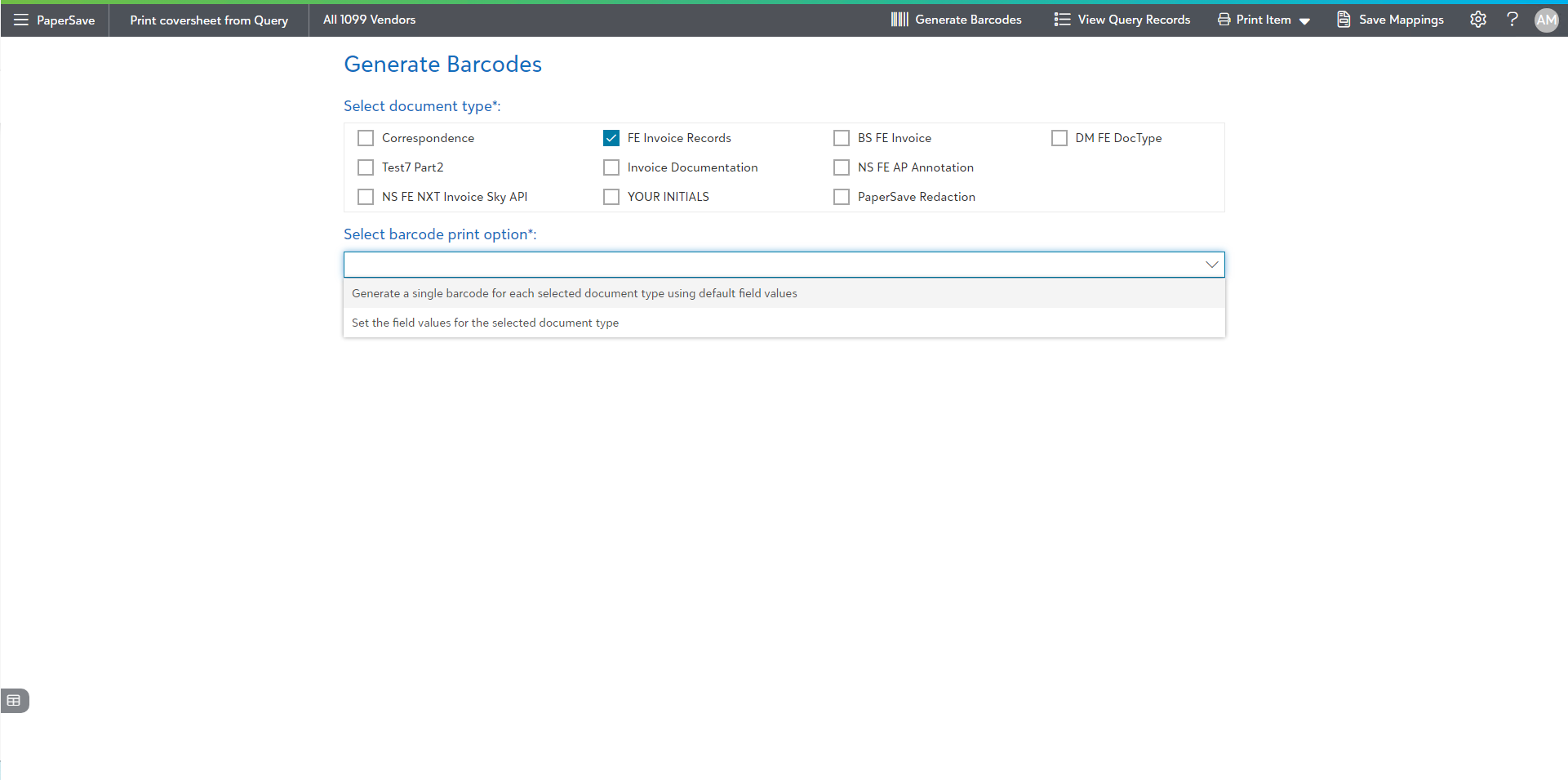This screenshot has width=1568, height=780.
Task: Click the Print Item printer icon
Action: [x=1224, y=20]
